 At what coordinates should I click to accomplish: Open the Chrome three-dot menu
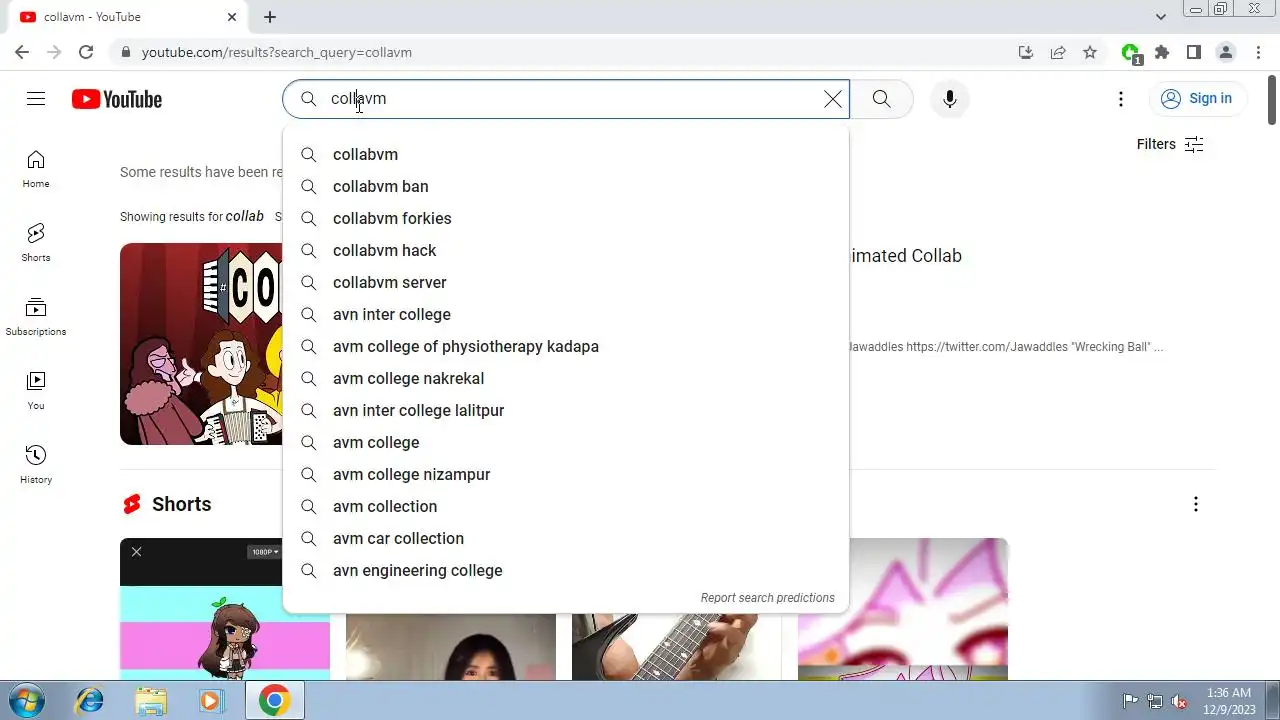click(x=1258, y=52)
